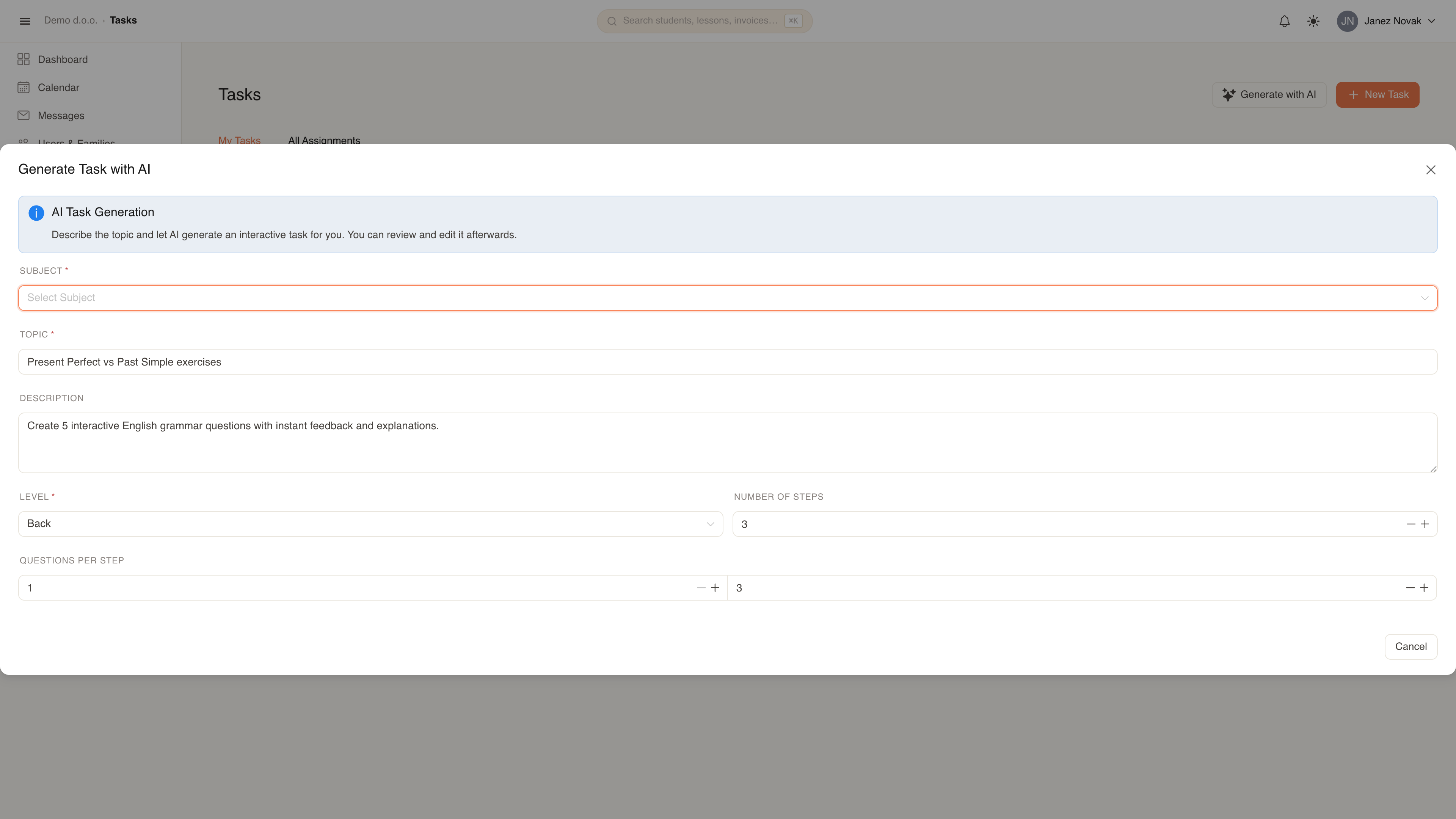Click the Subject dropdown chevron
The width and height of the screenshot is (1456, 819).
1425,298
